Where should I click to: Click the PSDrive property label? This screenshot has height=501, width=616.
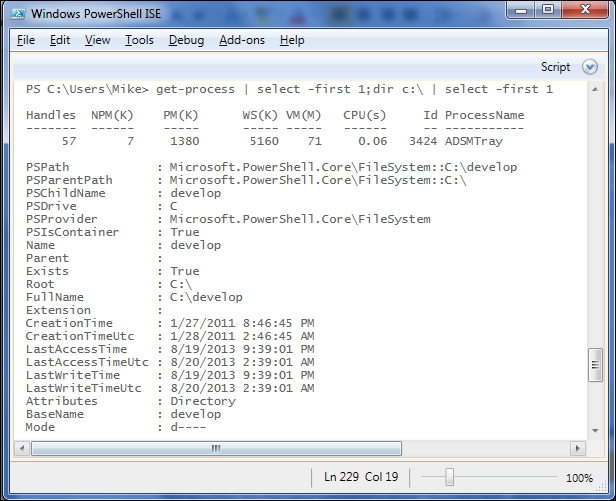point(51,206)
